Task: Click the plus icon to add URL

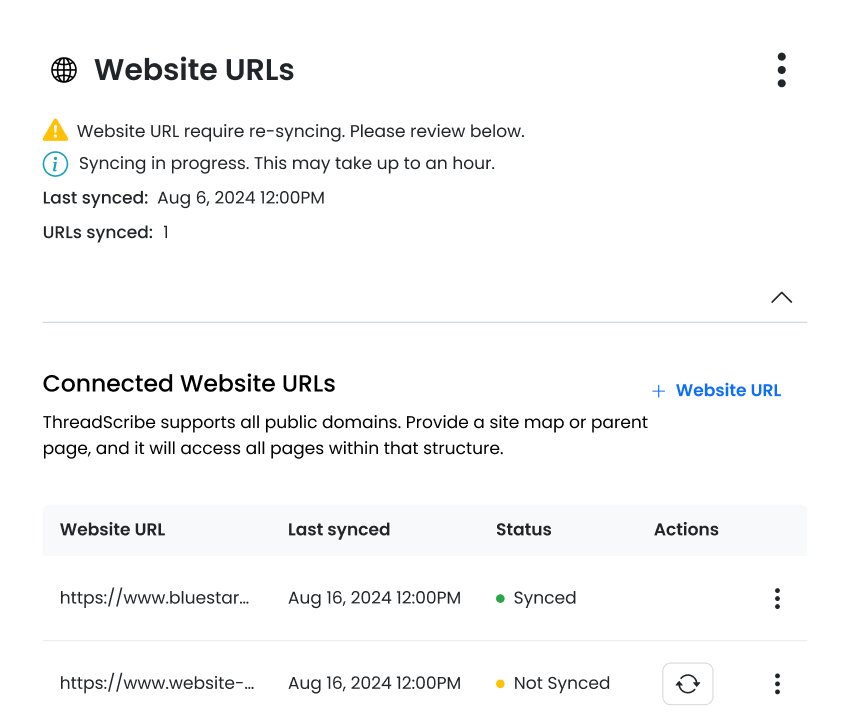Action: pyautogui.click(x=658, y=391)
